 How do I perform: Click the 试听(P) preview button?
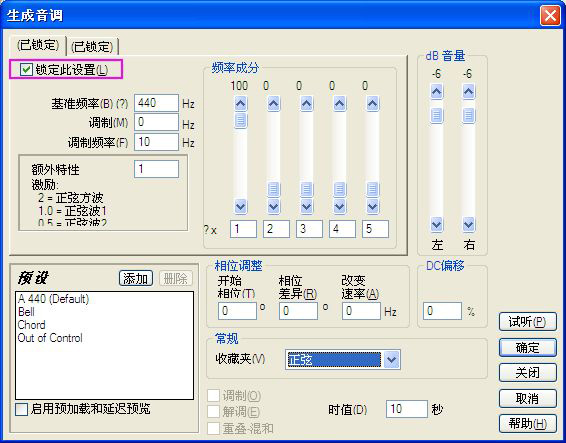[527, 322]
